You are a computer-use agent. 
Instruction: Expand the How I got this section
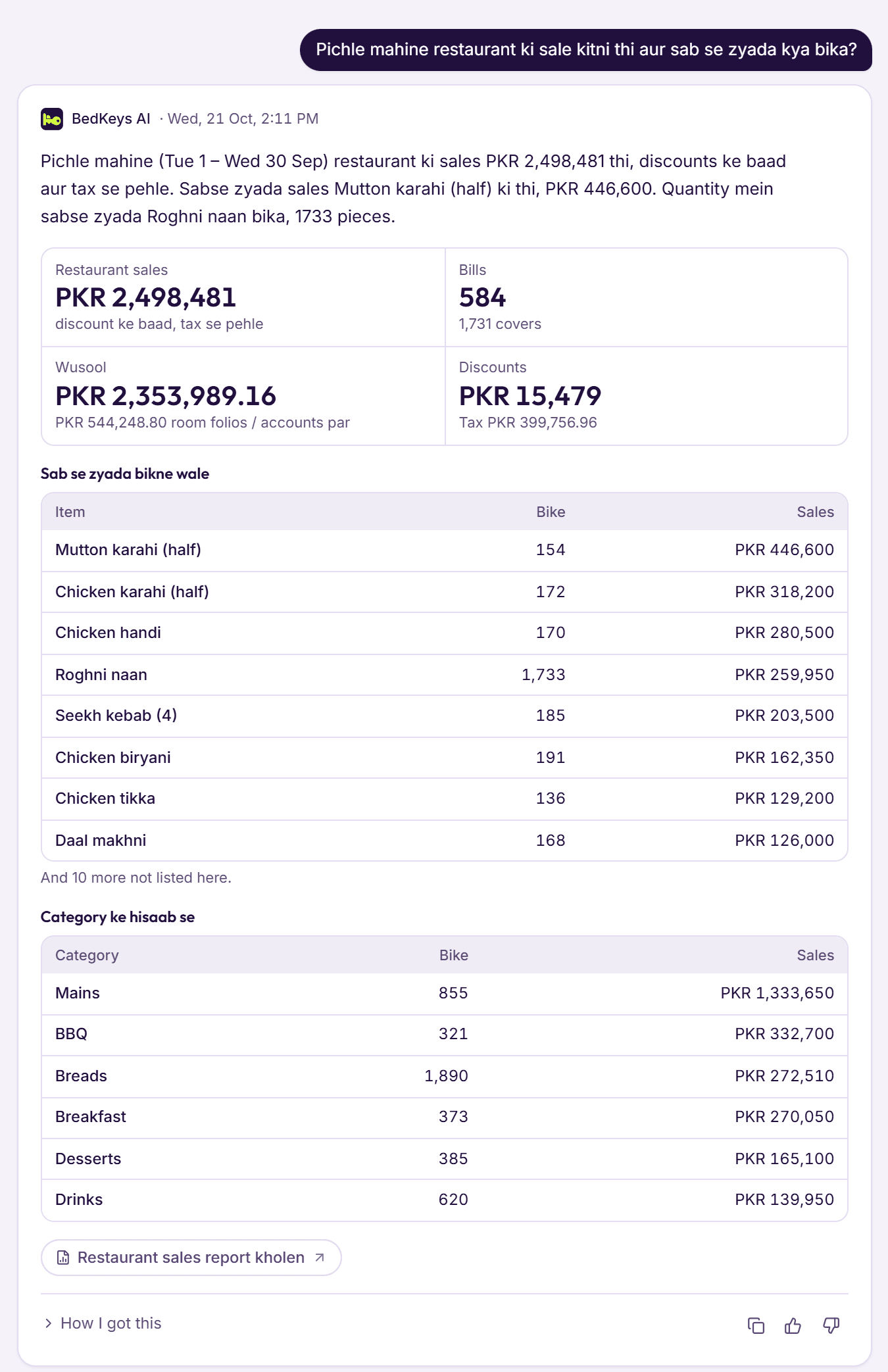(103, 1323)
